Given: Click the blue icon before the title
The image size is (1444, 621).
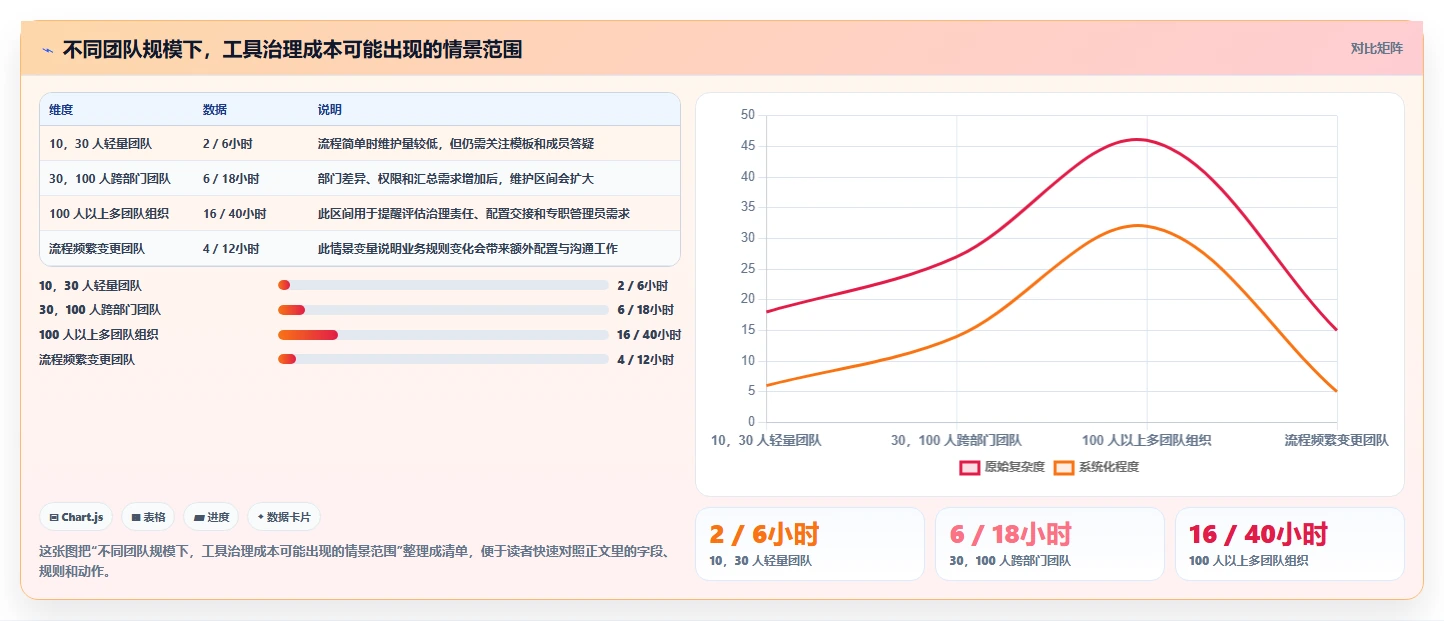Looking at the screenshot, I should pyautogui.click(x=47, y=49).
